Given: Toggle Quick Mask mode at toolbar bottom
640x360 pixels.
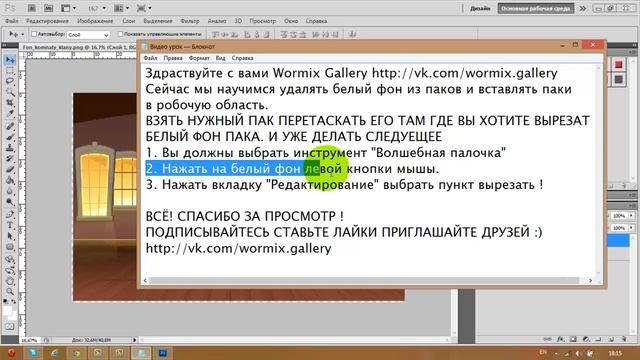Looking at the screenshot, I should [x=10, y=327].
